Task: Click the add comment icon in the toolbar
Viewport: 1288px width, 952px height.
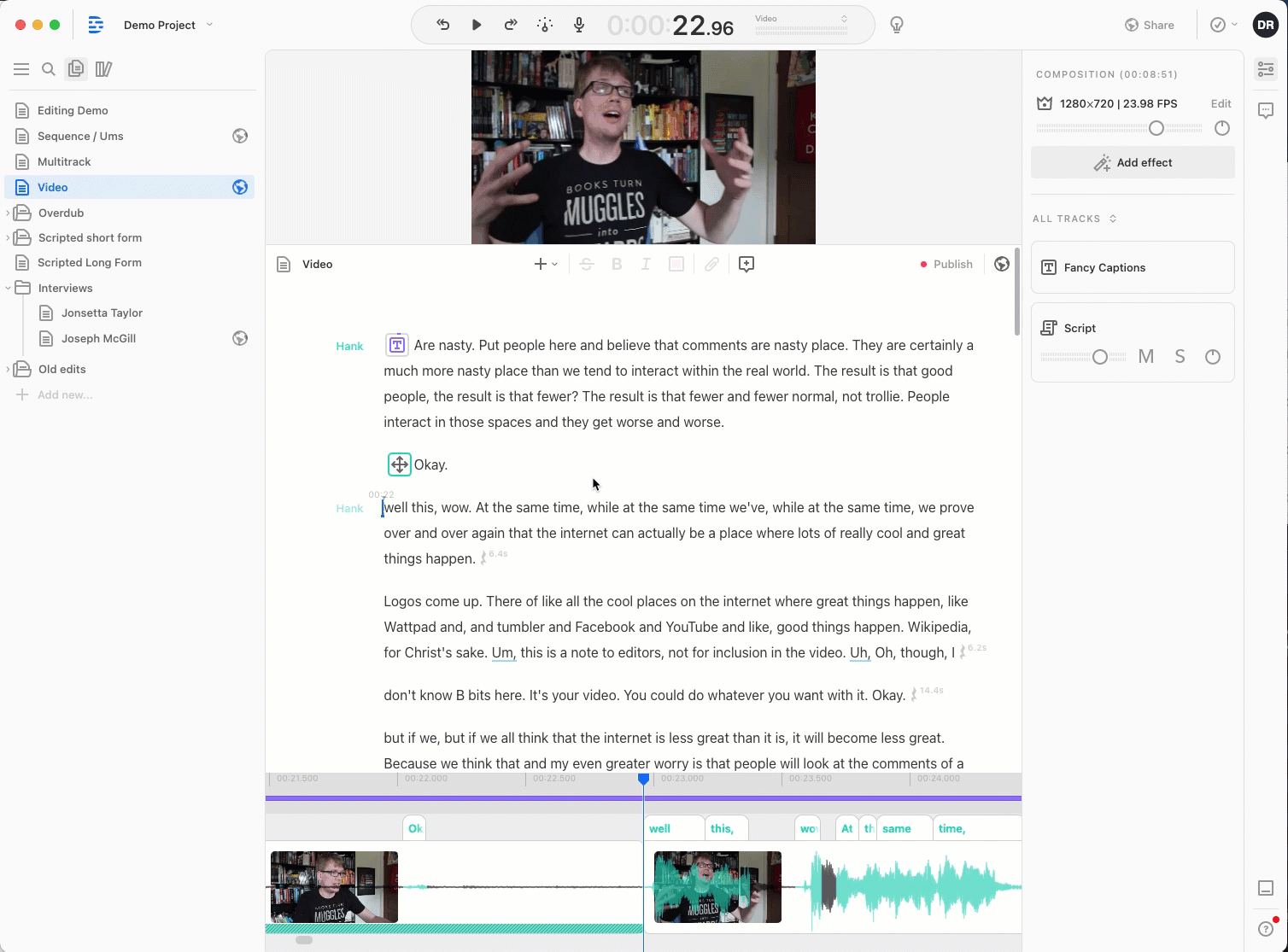Action: point(746,264)
